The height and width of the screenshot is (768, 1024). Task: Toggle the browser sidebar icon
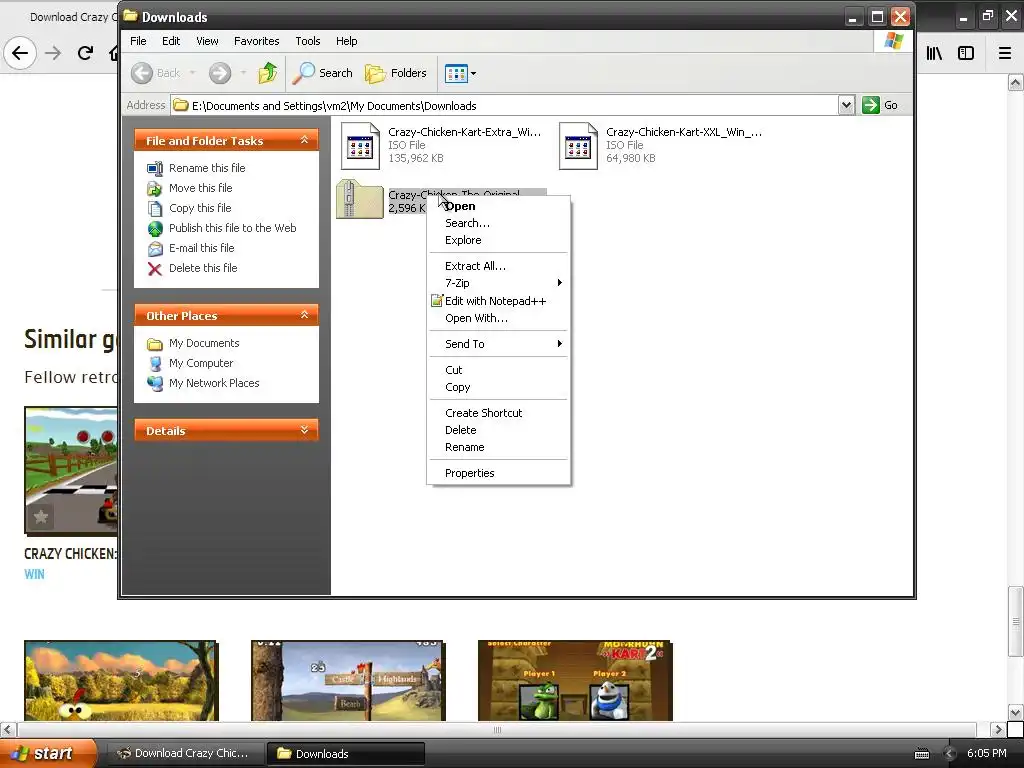pyautogui.click(x=966, y=53)
